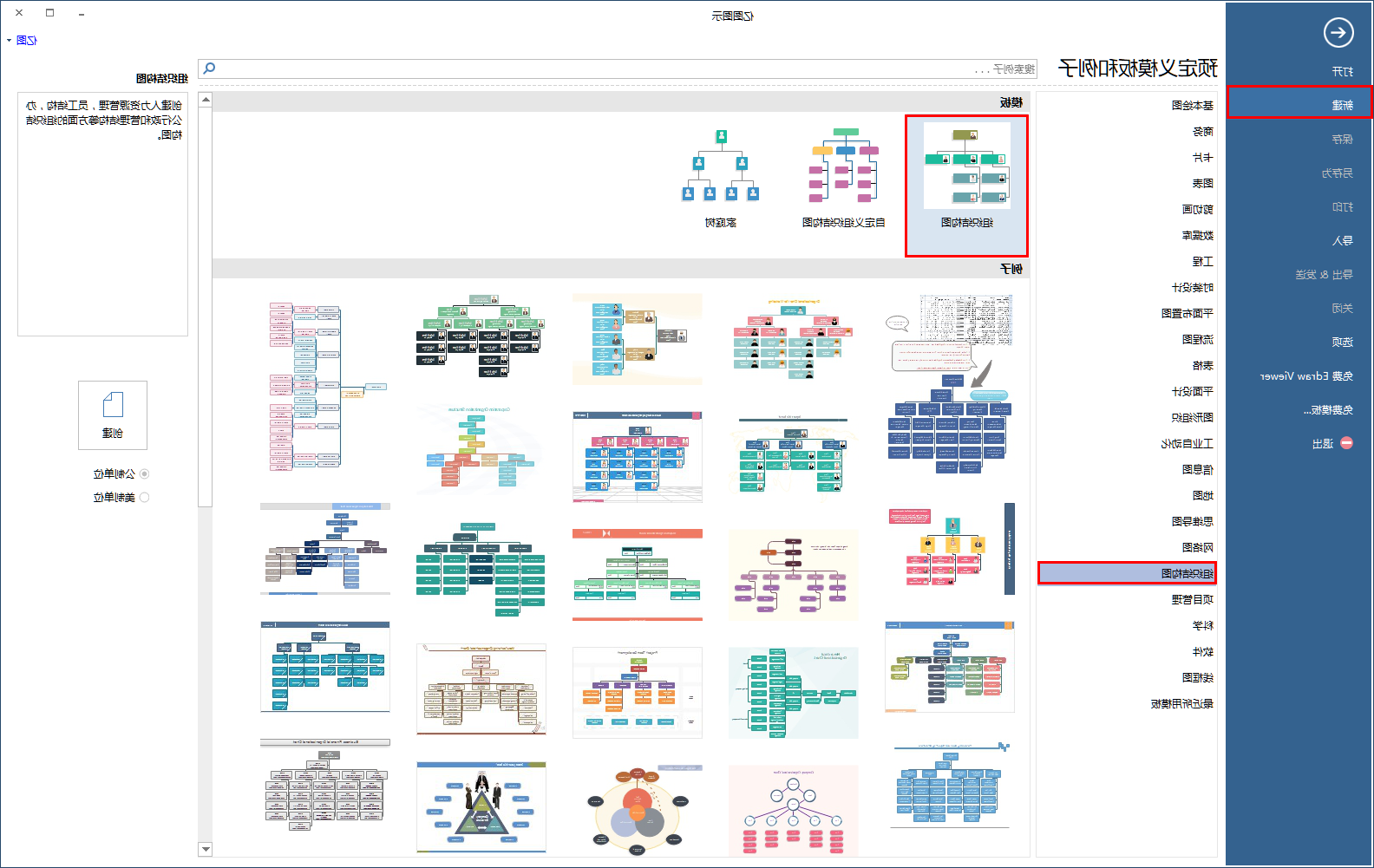Viewport: 1374px width, 868px height.
Task: Click the blank page 创建 icon
Action: [113, 414]
